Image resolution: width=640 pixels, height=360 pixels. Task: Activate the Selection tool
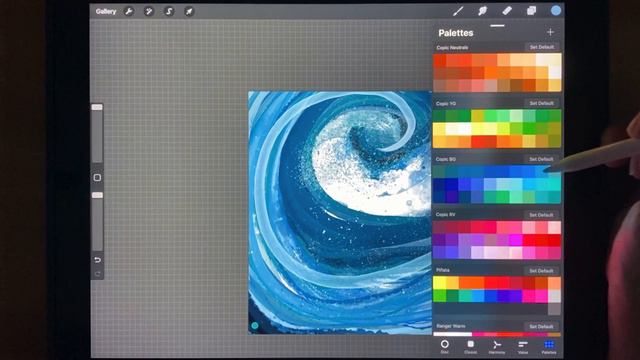point(169,11)
